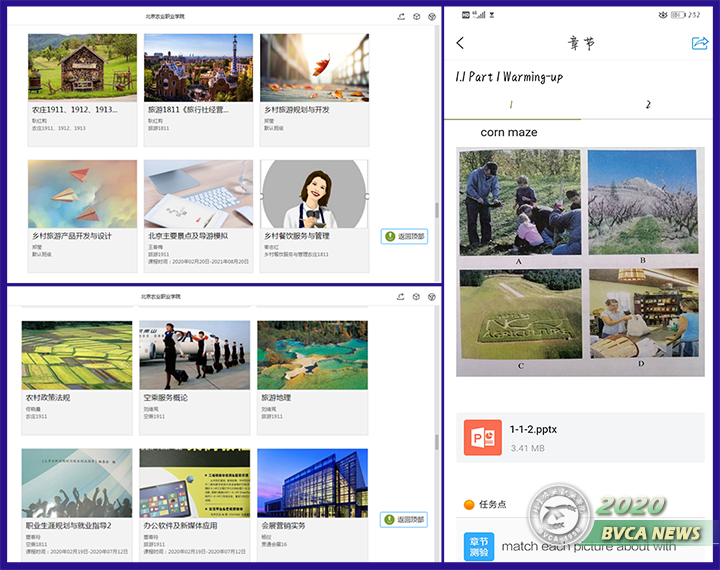Screen dimensions: 720x570
Task: Click the globe icon in the top window toolbar
Action: pos(431,17)
